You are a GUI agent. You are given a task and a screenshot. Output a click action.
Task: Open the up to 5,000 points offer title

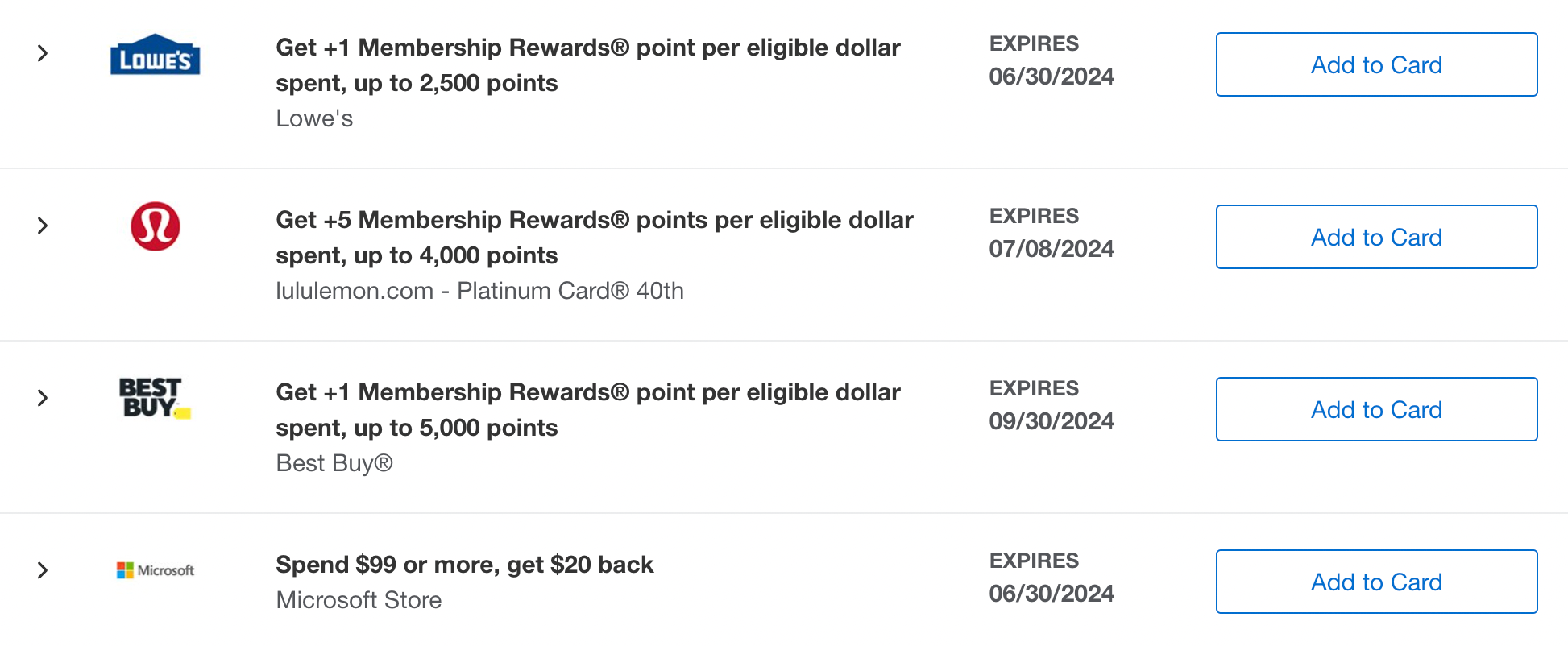point(587,409)
